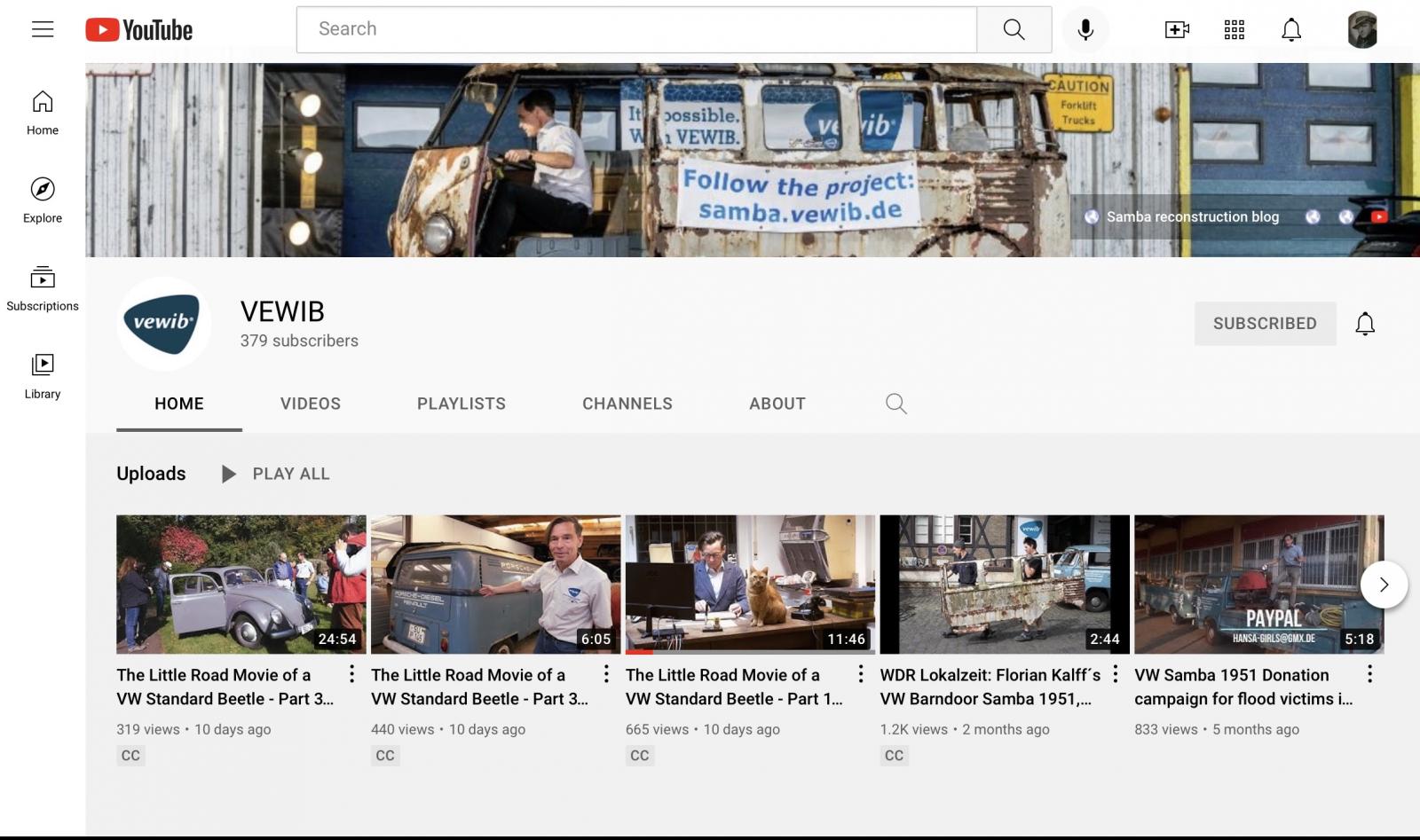Click the VEWIB channel name
Viewport: 1420px width, 840px height.
coord(282,311)
